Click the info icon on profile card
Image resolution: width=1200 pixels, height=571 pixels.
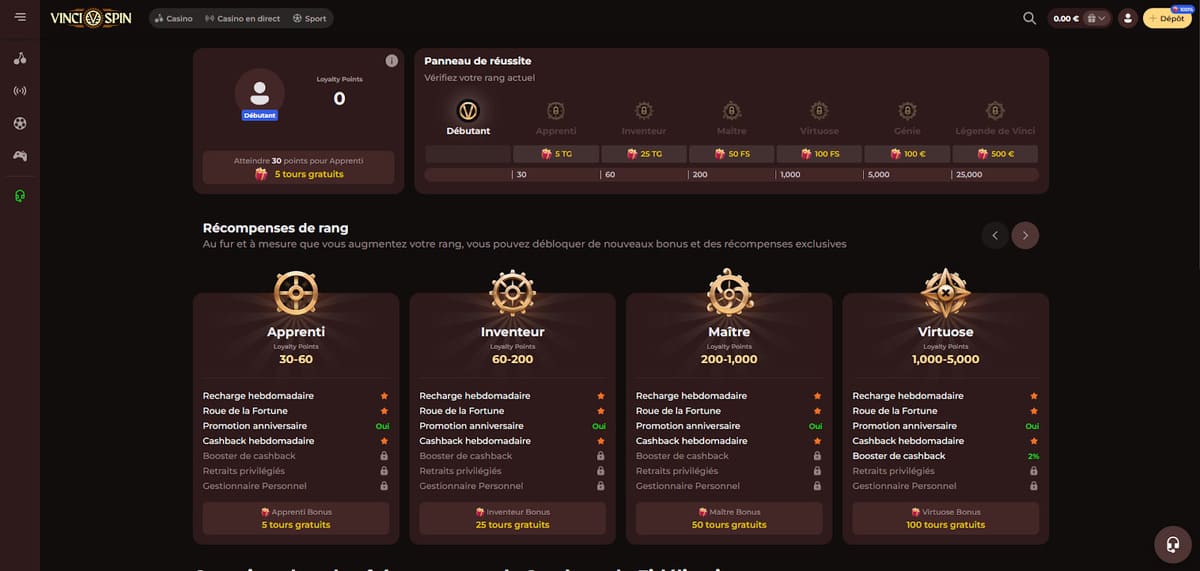pyautogui.click(x=391, y=61)
